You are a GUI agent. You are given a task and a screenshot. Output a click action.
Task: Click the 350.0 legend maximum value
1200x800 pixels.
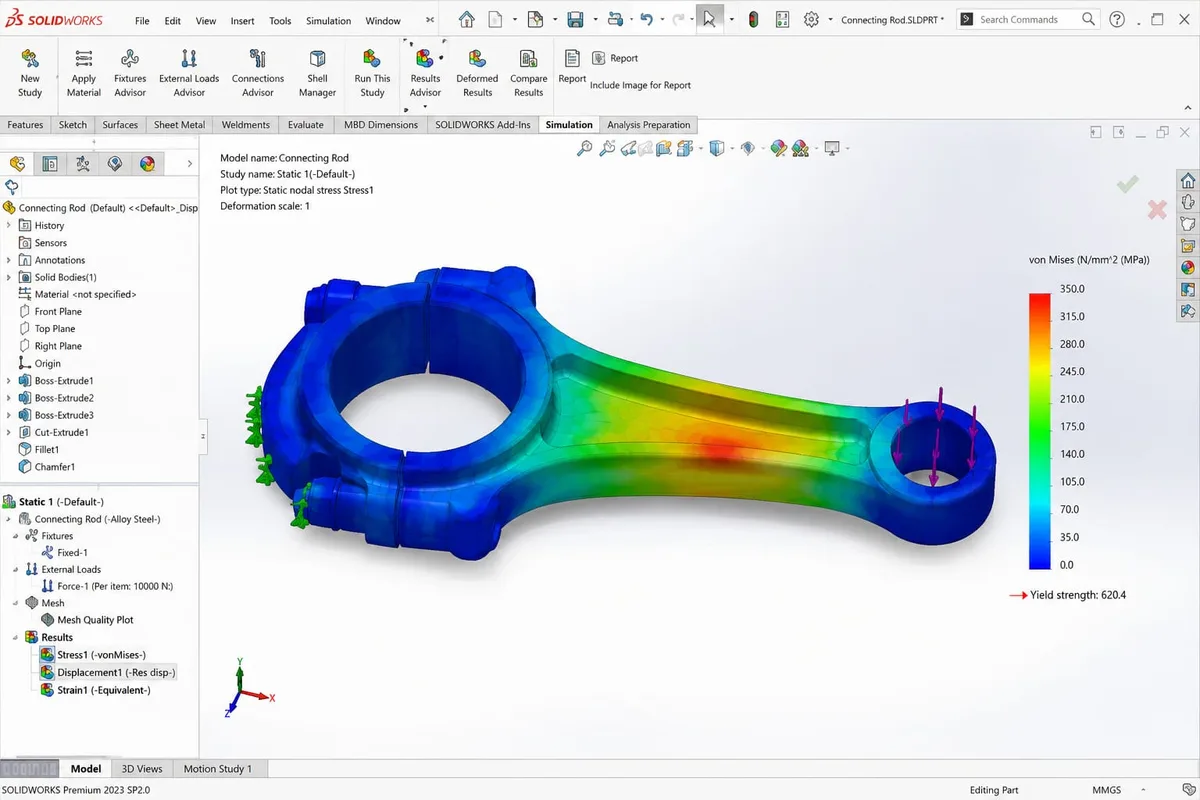coord(1072,289)
